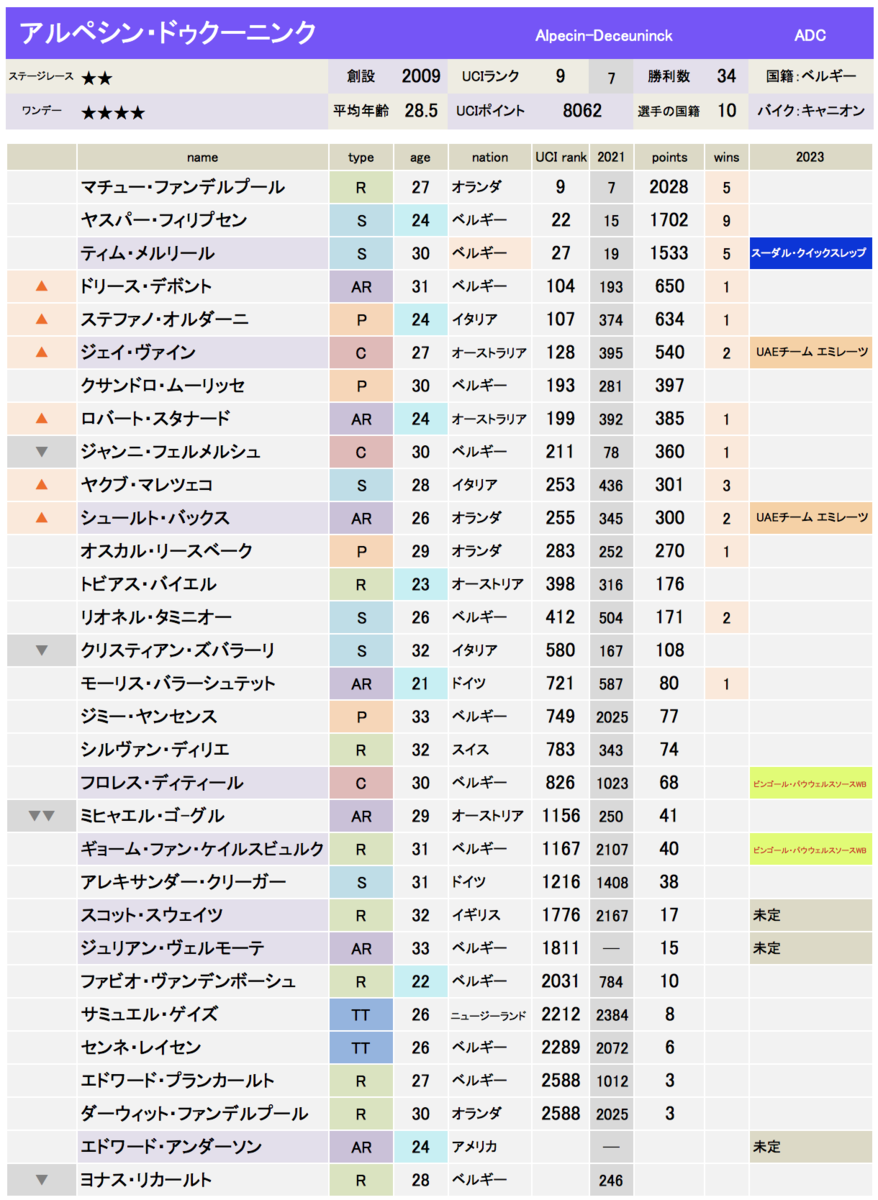Screen dimensions: 878x1200
Task: Click the four-star ワンデー rating
Action: point(113,113)
